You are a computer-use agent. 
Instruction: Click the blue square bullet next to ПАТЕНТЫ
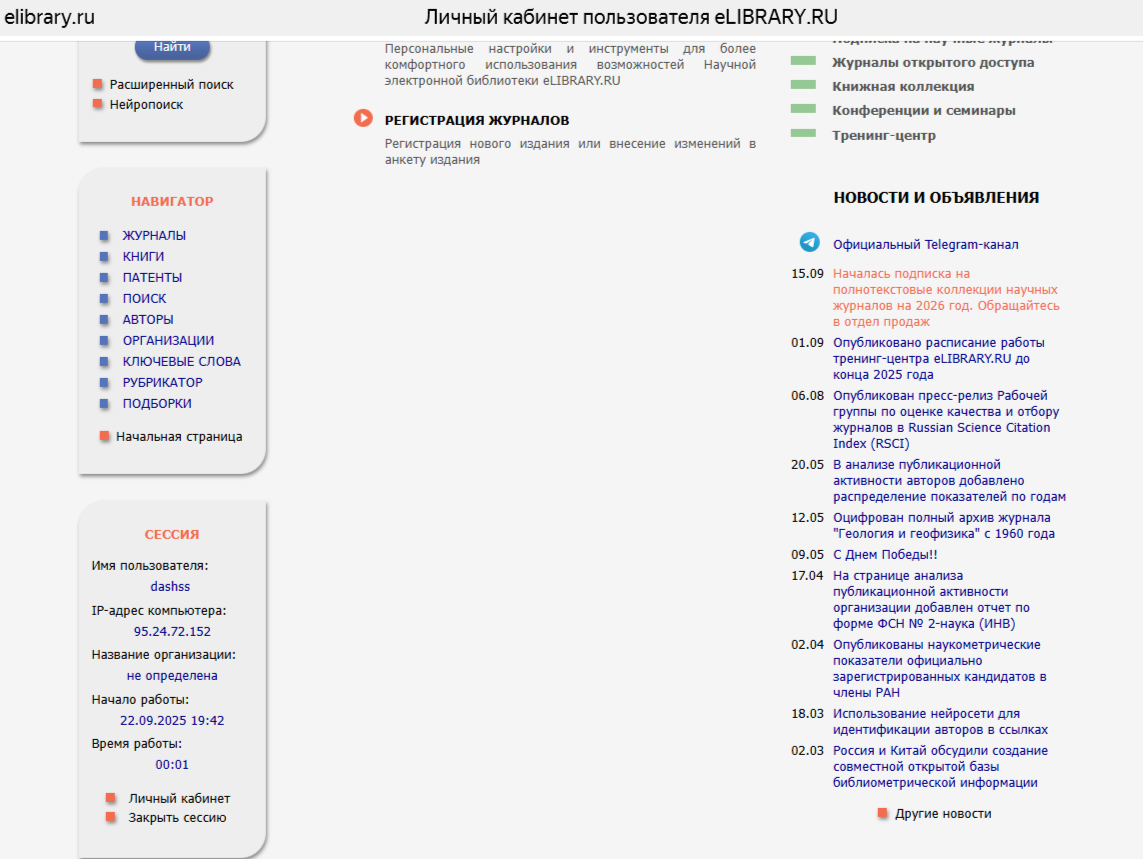pos(104,278)
